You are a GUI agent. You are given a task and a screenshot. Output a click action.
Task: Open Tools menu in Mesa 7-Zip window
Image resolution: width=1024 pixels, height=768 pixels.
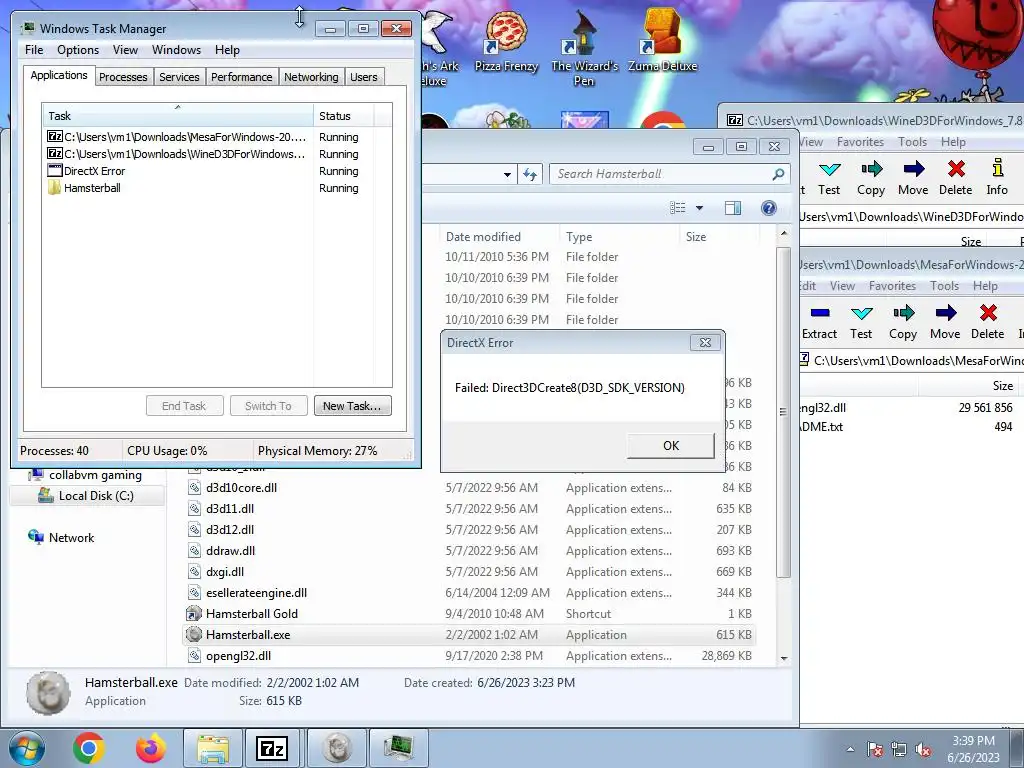pyautogui.click(x=944, y=286)
